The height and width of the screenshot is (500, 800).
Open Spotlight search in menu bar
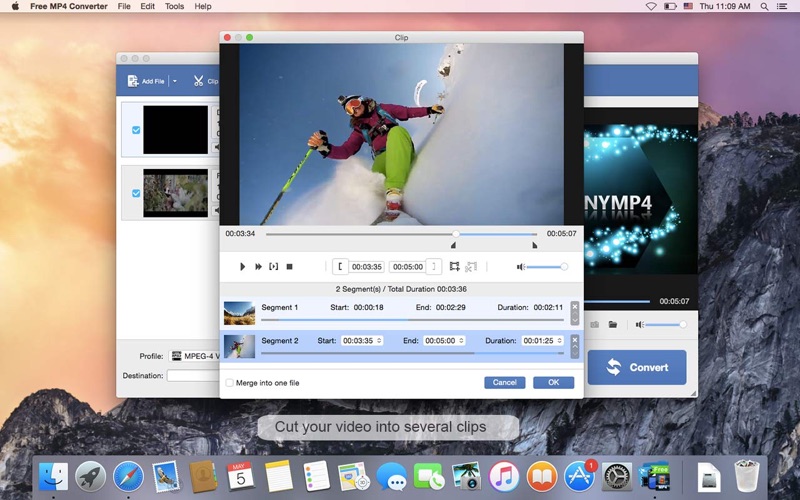coord(764,6)
